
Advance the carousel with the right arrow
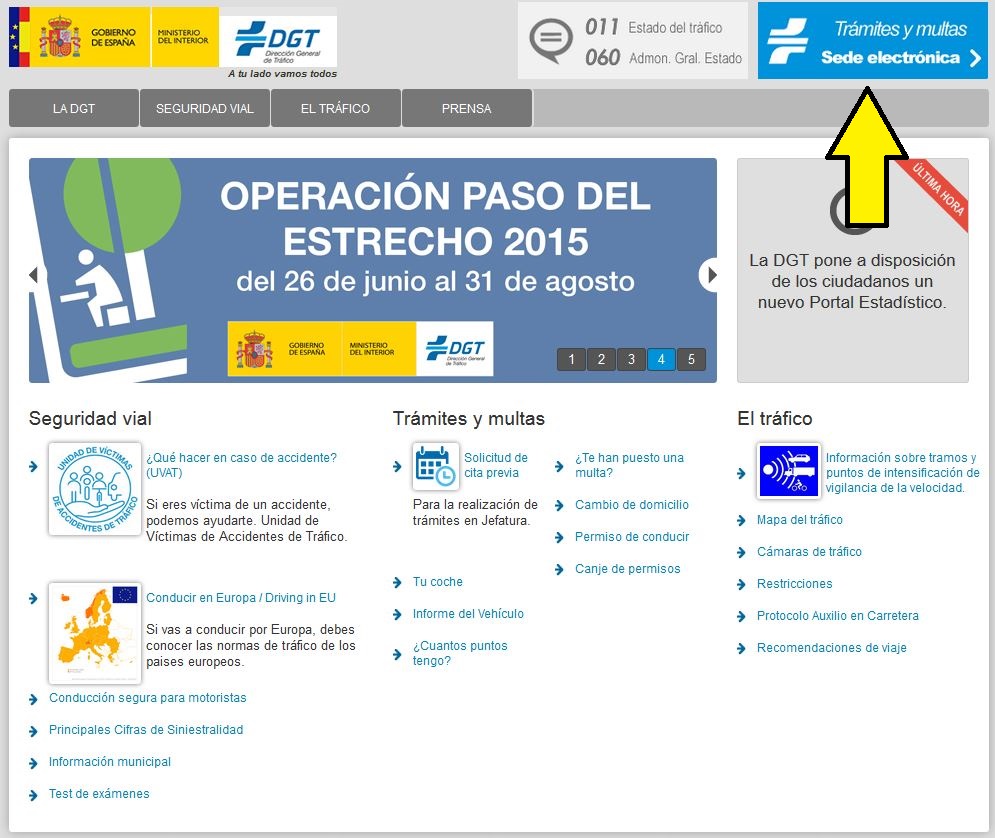coord(710,273)
